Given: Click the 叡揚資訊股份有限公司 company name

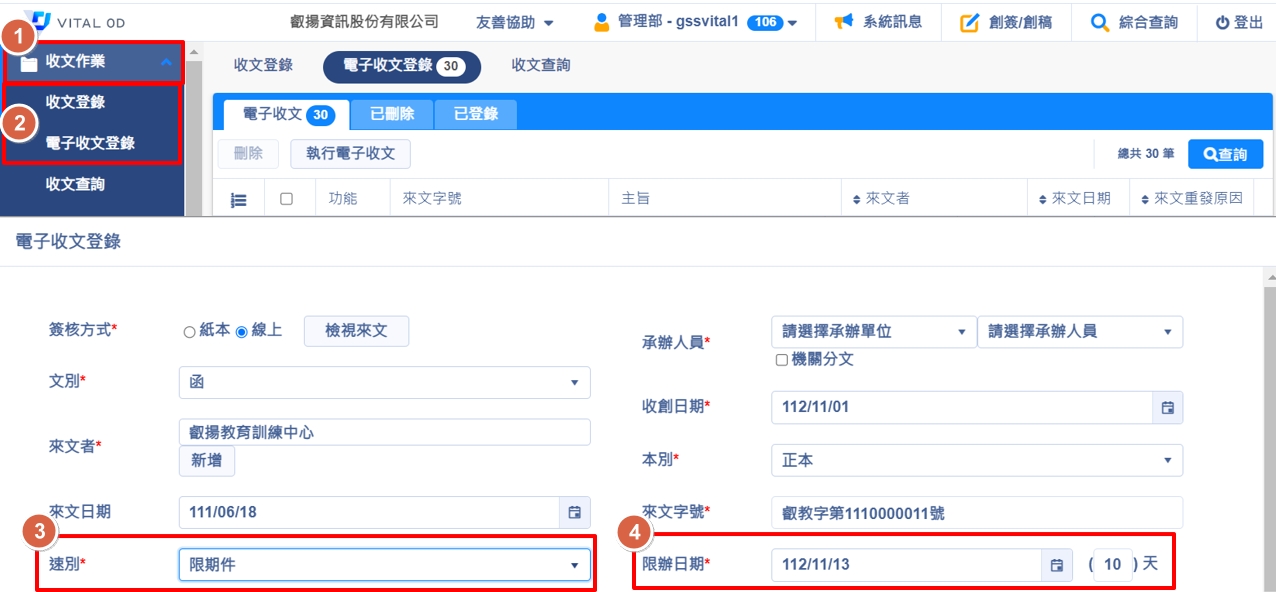Looking at the screenshot, I should tap(364, 22).
